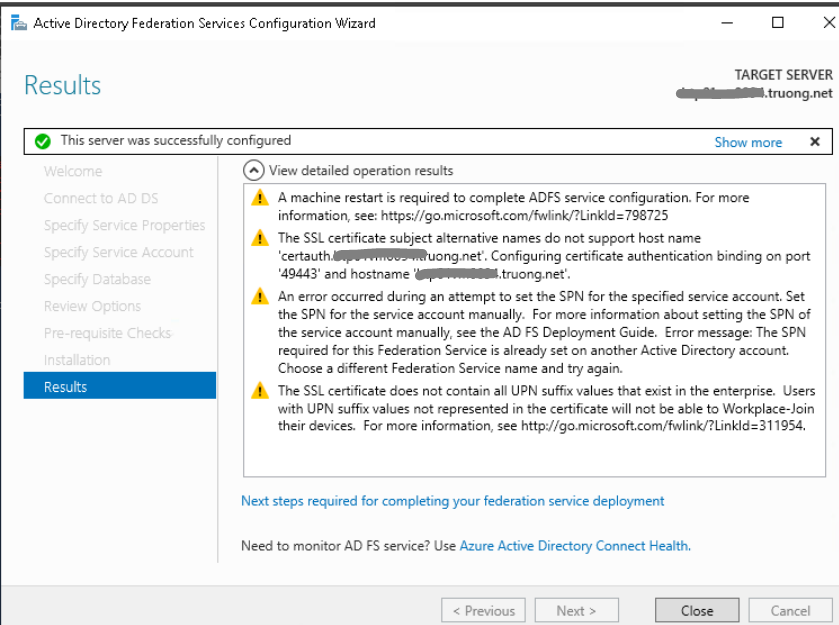839x625 pixels.
Task: Click the blue Results progress highlight bar
Action: 119,386
